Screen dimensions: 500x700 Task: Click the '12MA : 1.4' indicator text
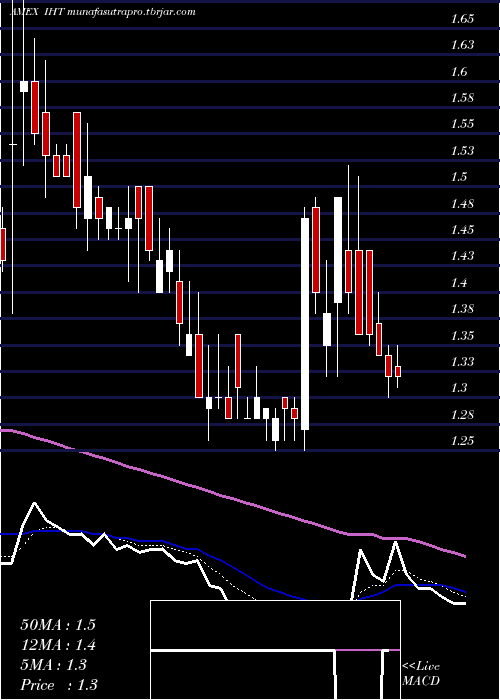[58, 645]
